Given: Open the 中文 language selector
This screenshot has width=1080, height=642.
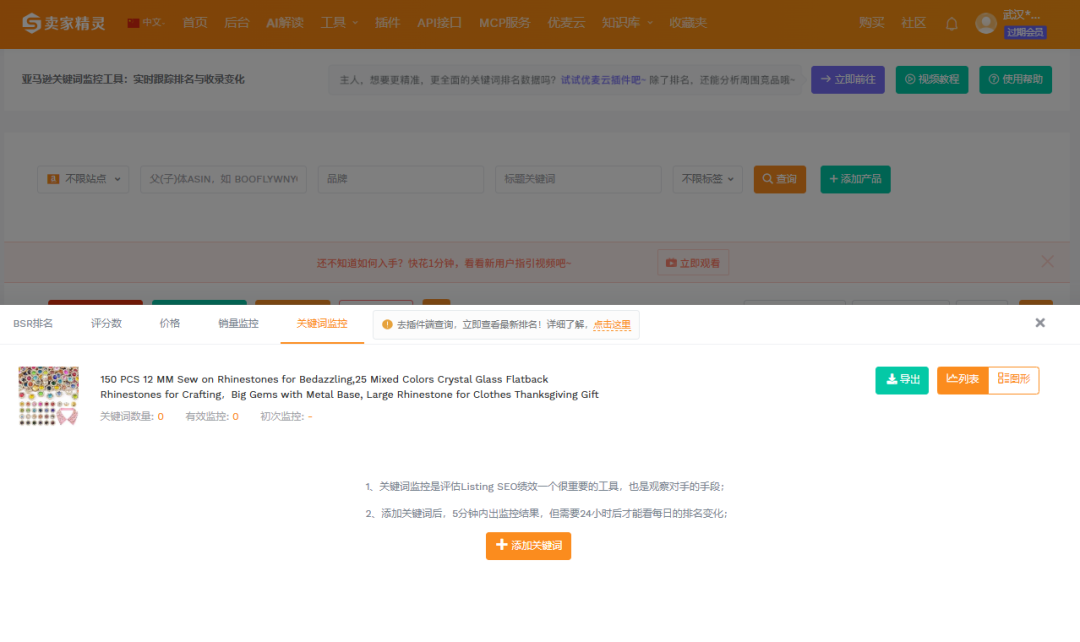Looking at the screenshot, I should 146,23.
